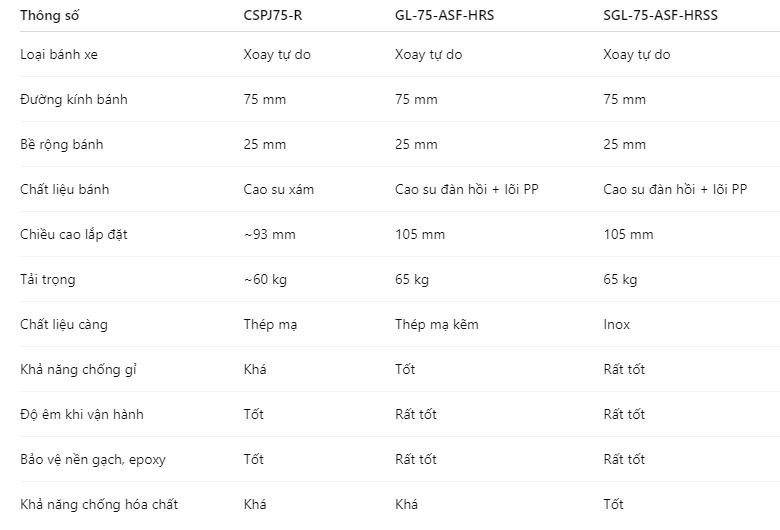Click the Đường kính bánh row label
Screen dimensions: 780x530
(74, 100)
